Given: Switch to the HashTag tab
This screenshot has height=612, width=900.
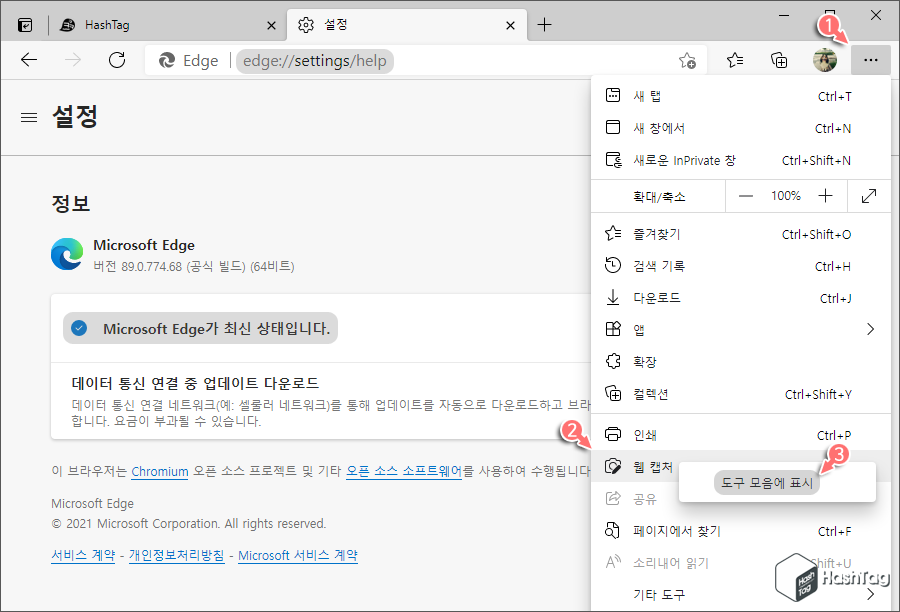Looking at the screenshot, I should click(166, 25).
